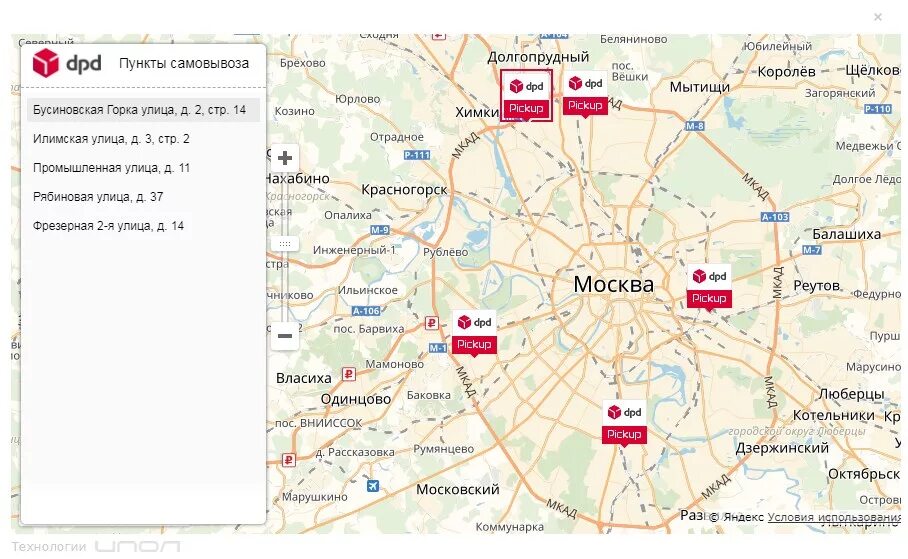This screenshot has width=908, height=559.
Task: Click the Королёв map label
Action: (x=786, y=72)
